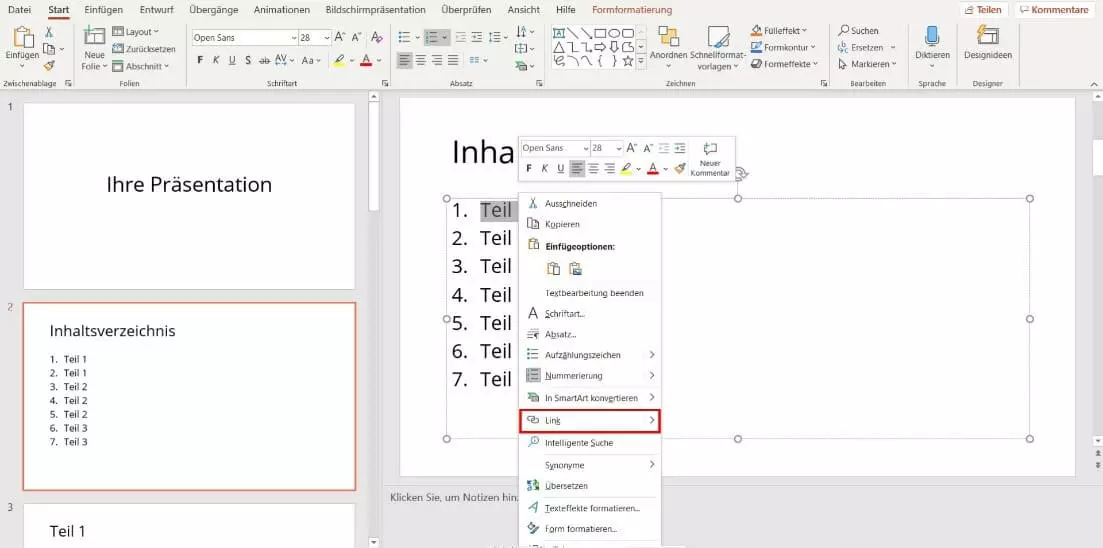The image size is (1103, 548).
Task: Click Neuer Kommentar in mini toolbar
Action: click(710, 158)
